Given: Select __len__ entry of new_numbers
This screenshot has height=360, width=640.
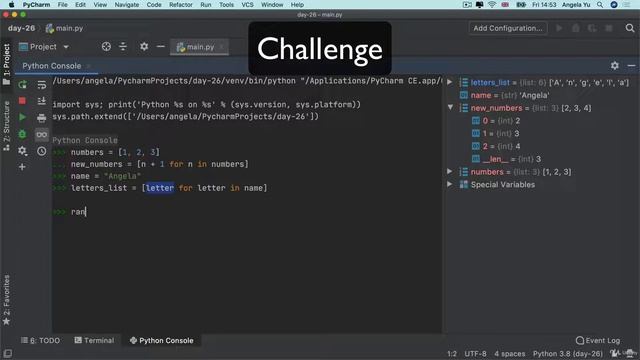Looking at the screenshot, I should click(x=507, y=159).
